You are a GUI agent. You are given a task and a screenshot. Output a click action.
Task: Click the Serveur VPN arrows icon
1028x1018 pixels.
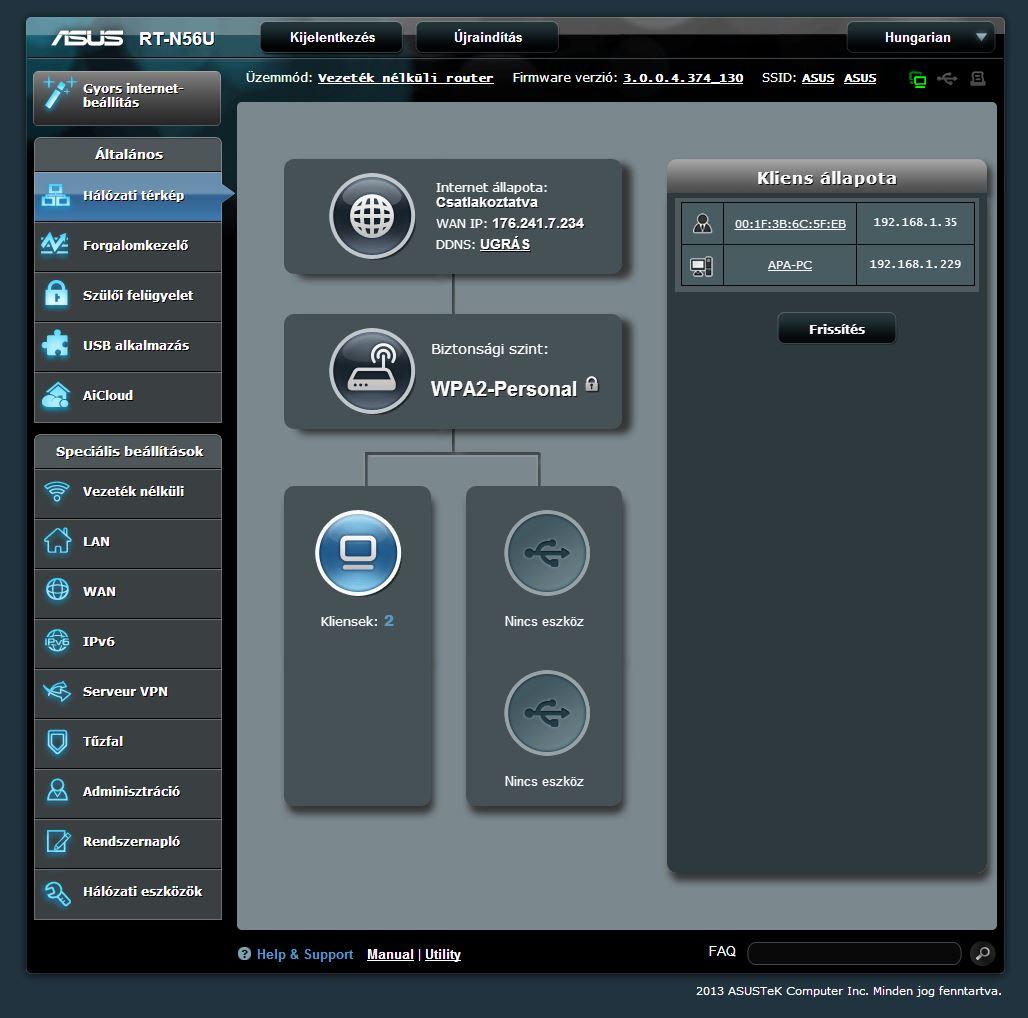(x=56, y=691)
